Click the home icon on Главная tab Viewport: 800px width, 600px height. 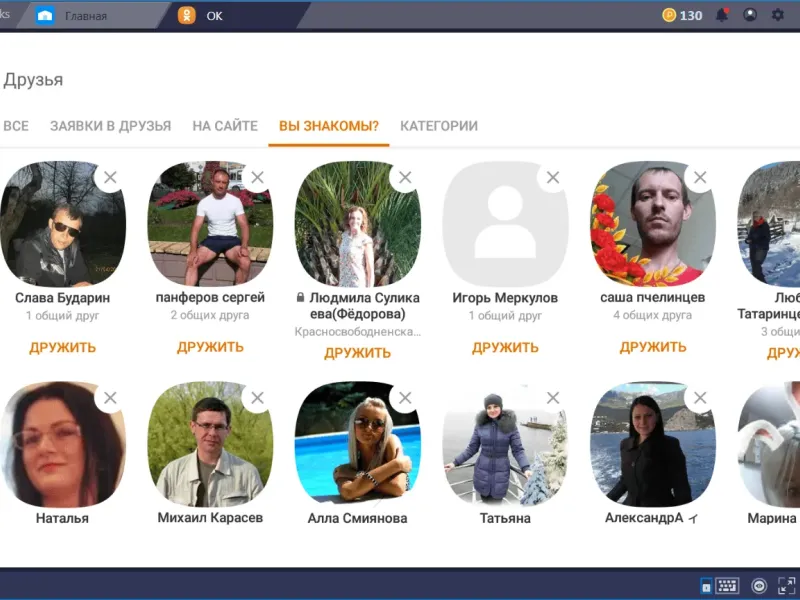coord(45,16)
